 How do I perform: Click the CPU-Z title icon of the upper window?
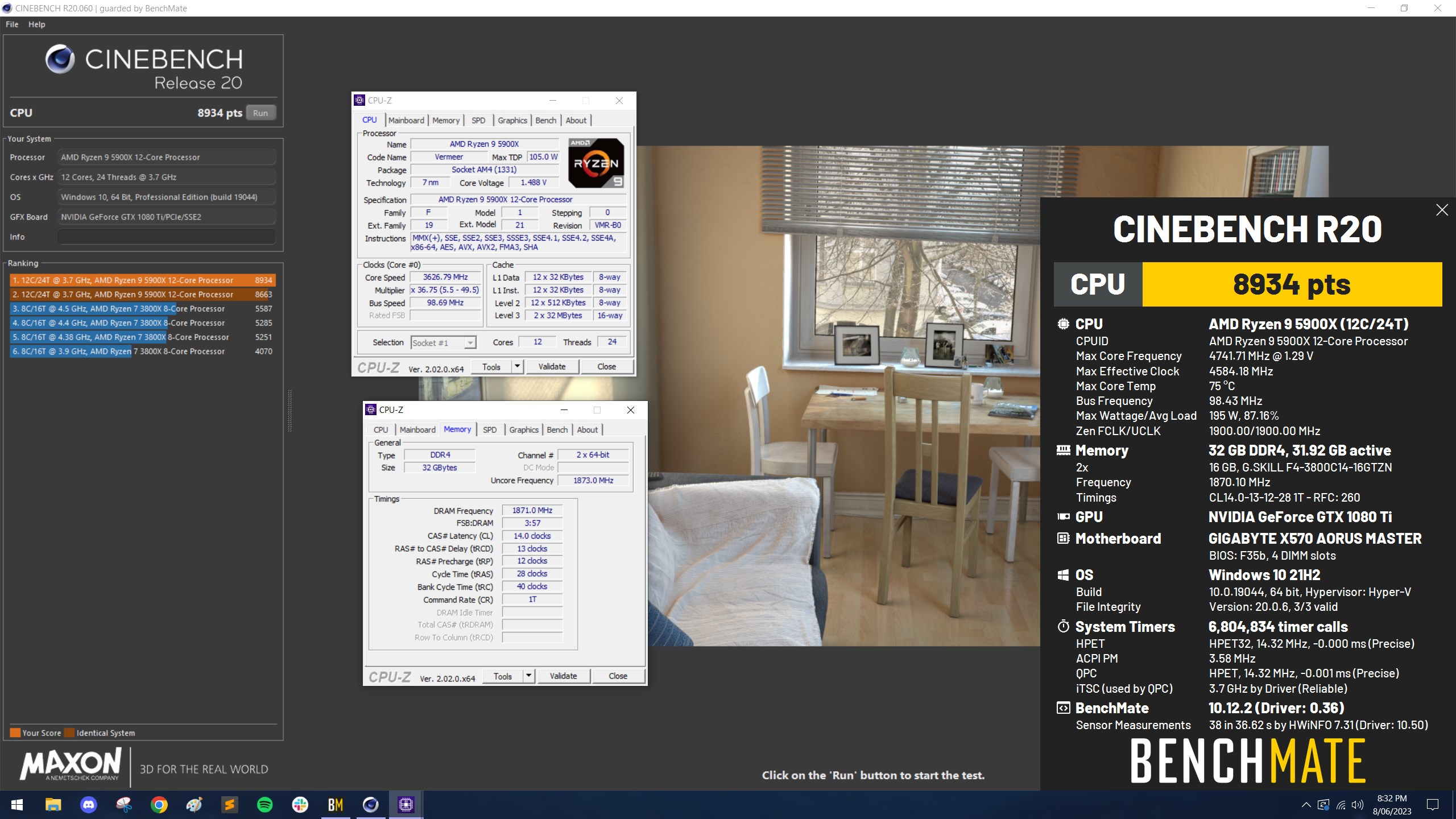coord(359,100)
